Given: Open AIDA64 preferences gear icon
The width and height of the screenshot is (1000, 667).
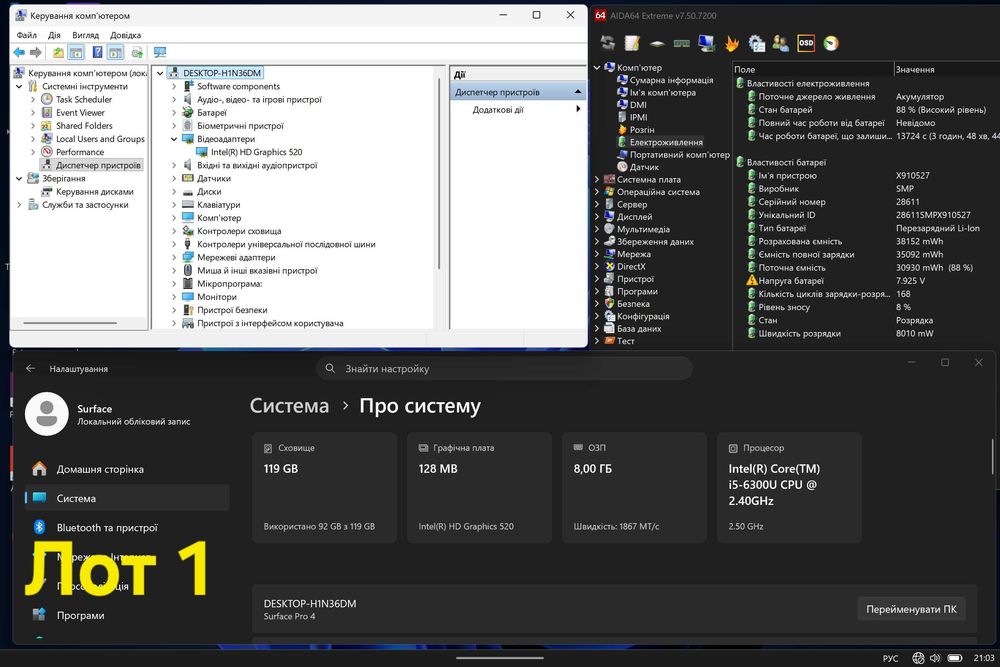Looking at the screenshot, I should [x=756, y=43].
